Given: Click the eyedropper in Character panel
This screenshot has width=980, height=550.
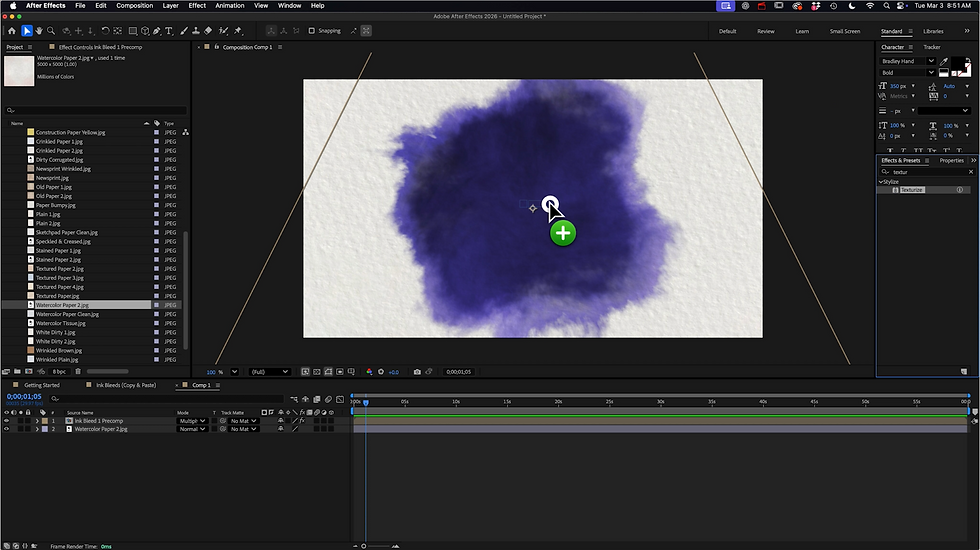Looking at the screenshot, I should pos(944,61).
